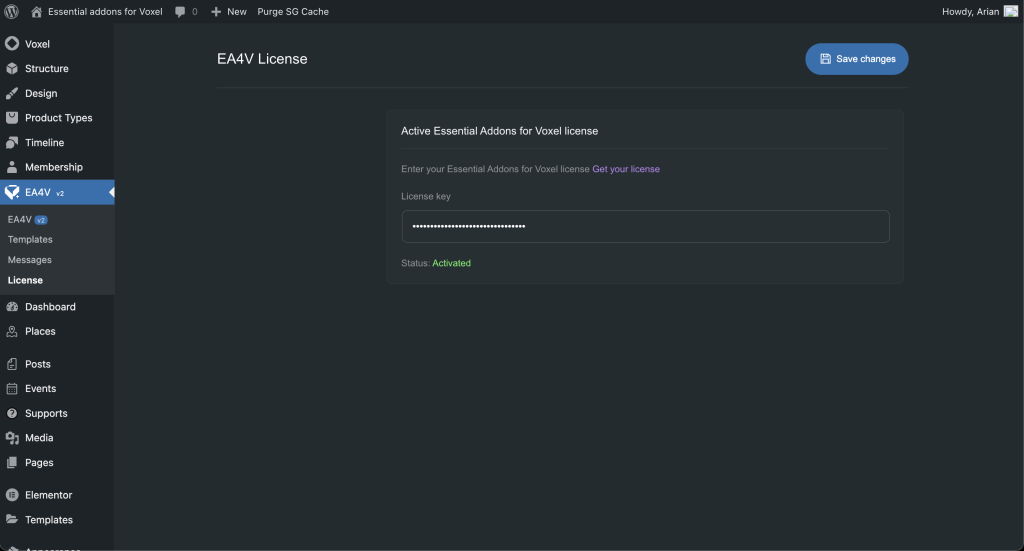
Task: Click the WordPress logo icon
Action: click(11, 11)
